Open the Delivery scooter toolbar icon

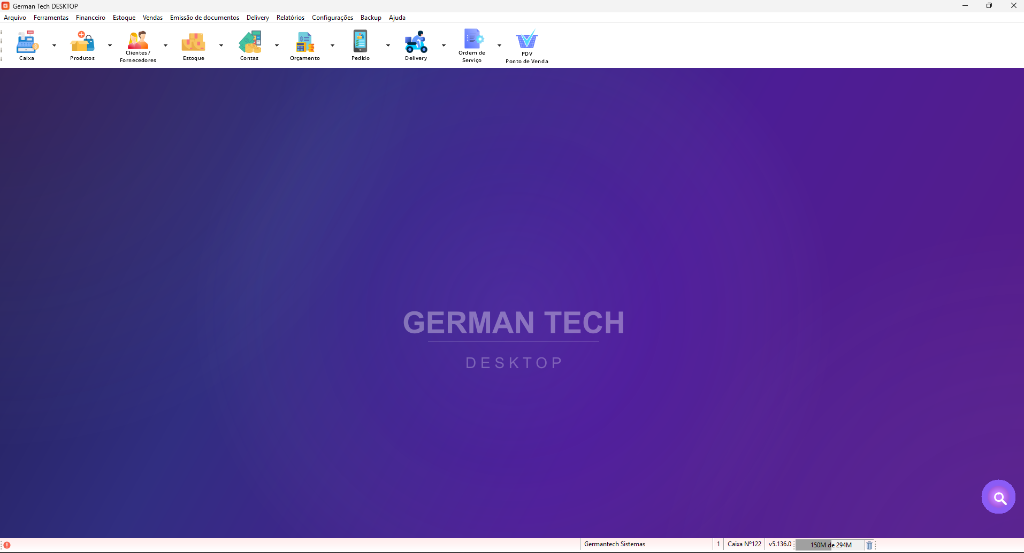click(416, 45)
